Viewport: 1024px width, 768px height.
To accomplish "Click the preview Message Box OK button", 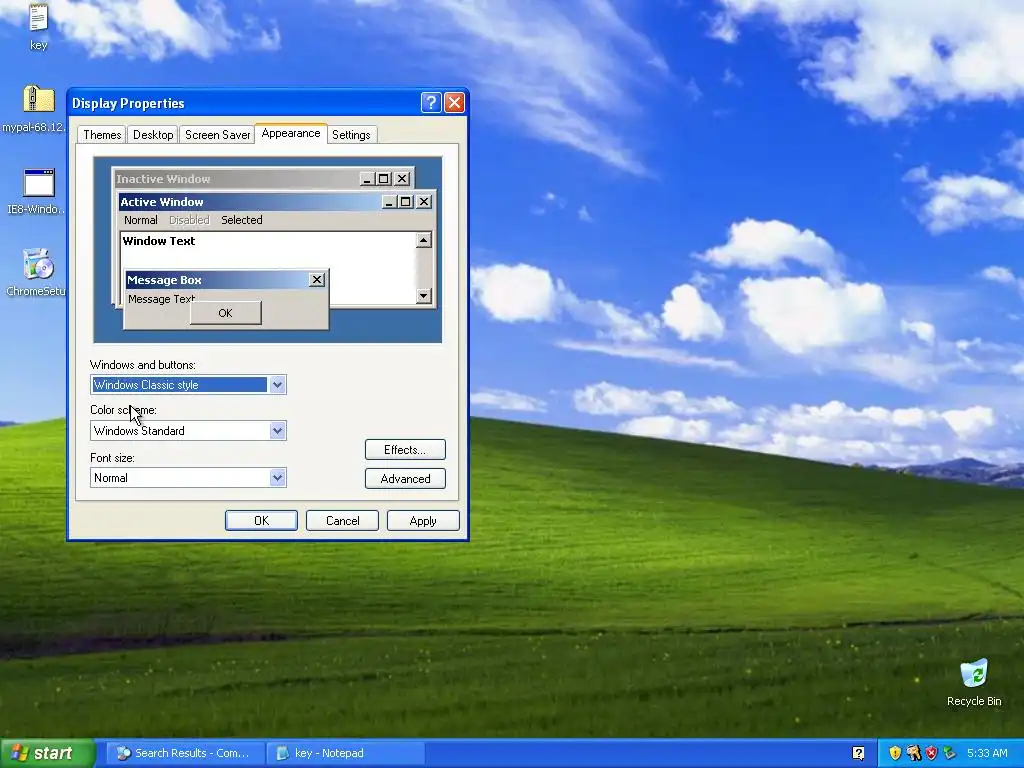I will (225, 313).
